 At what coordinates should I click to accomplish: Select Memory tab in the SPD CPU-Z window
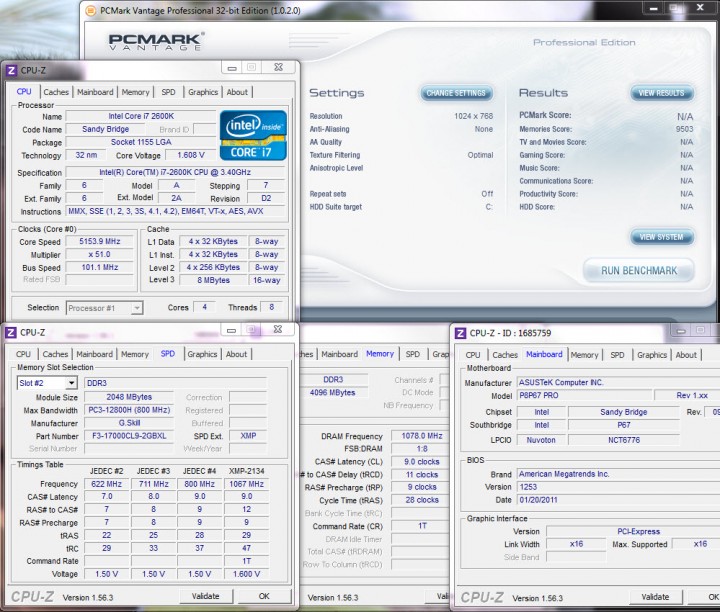[135, 354]
